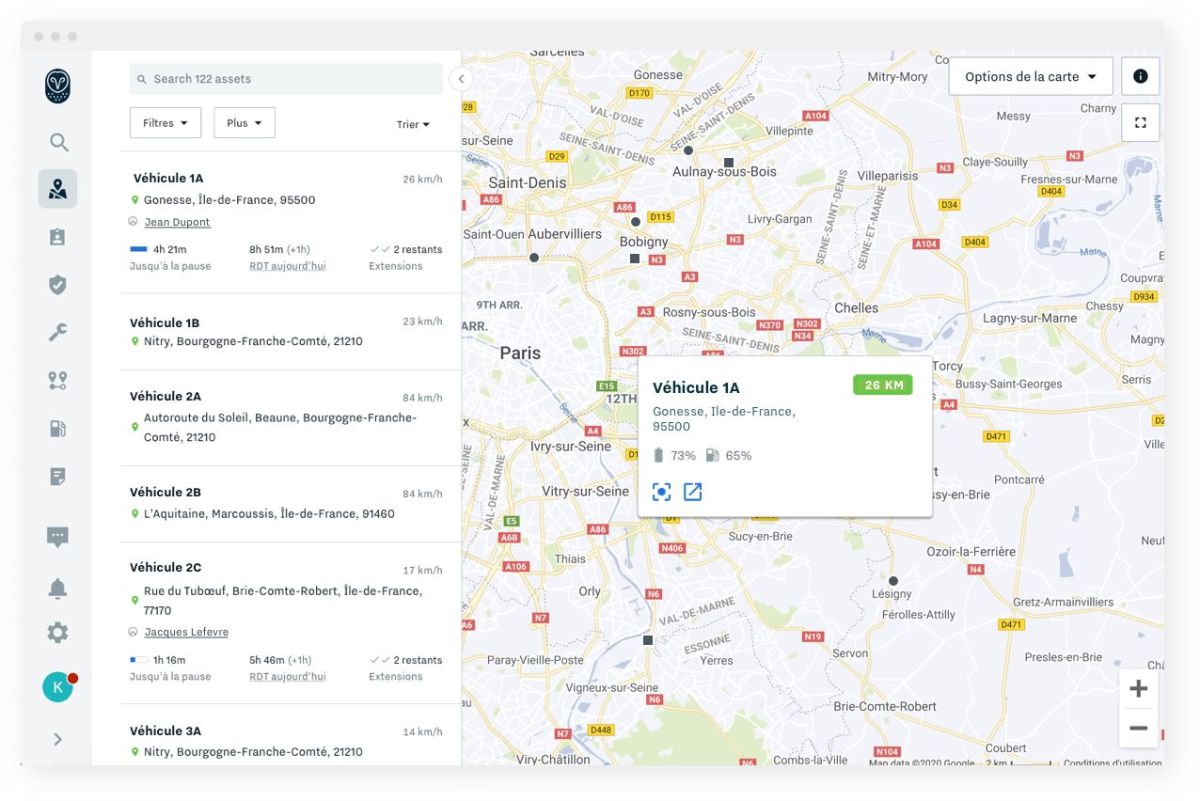Image resolution: width=1200 pixels, height=801 pixels.
Task: Open driver Jean Dupont link
Action: 177,222
